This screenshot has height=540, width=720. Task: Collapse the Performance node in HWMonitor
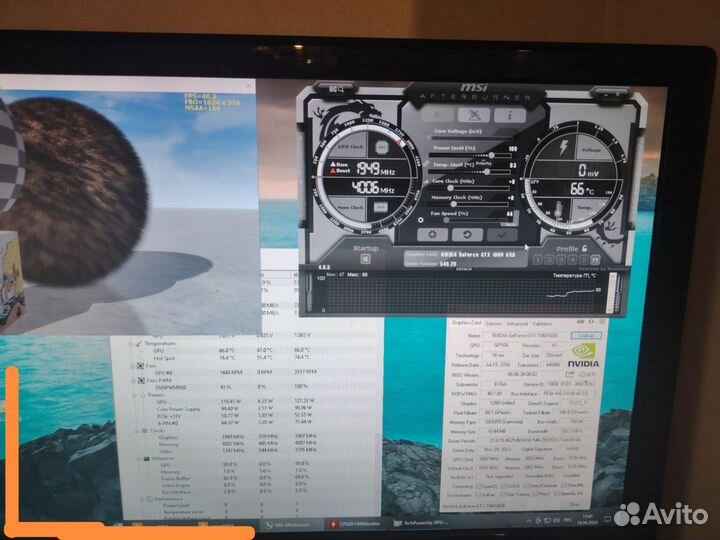[142, 499]
